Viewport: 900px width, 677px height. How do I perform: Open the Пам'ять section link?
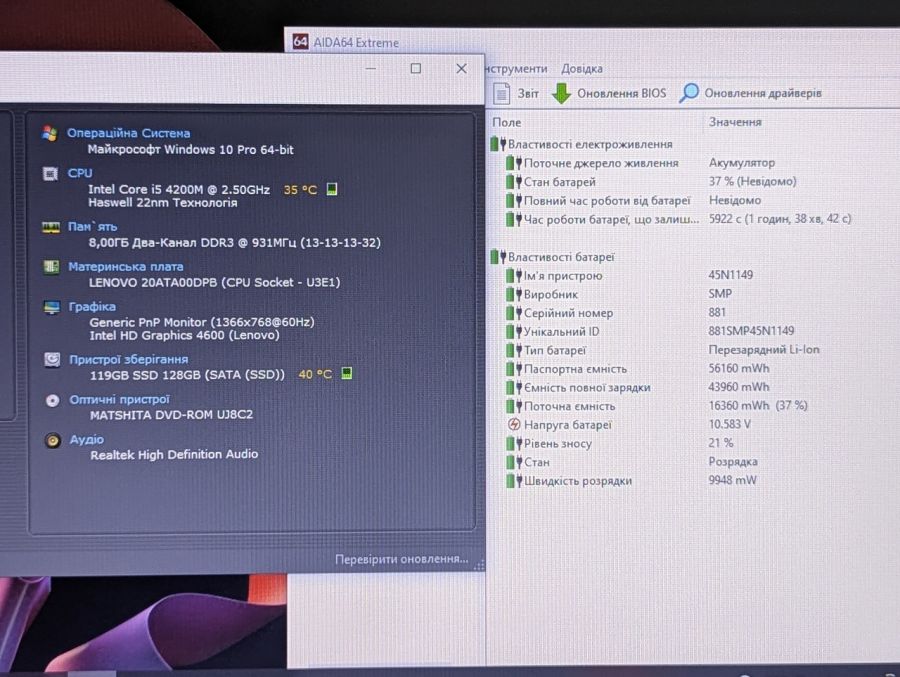click(92, 226)
